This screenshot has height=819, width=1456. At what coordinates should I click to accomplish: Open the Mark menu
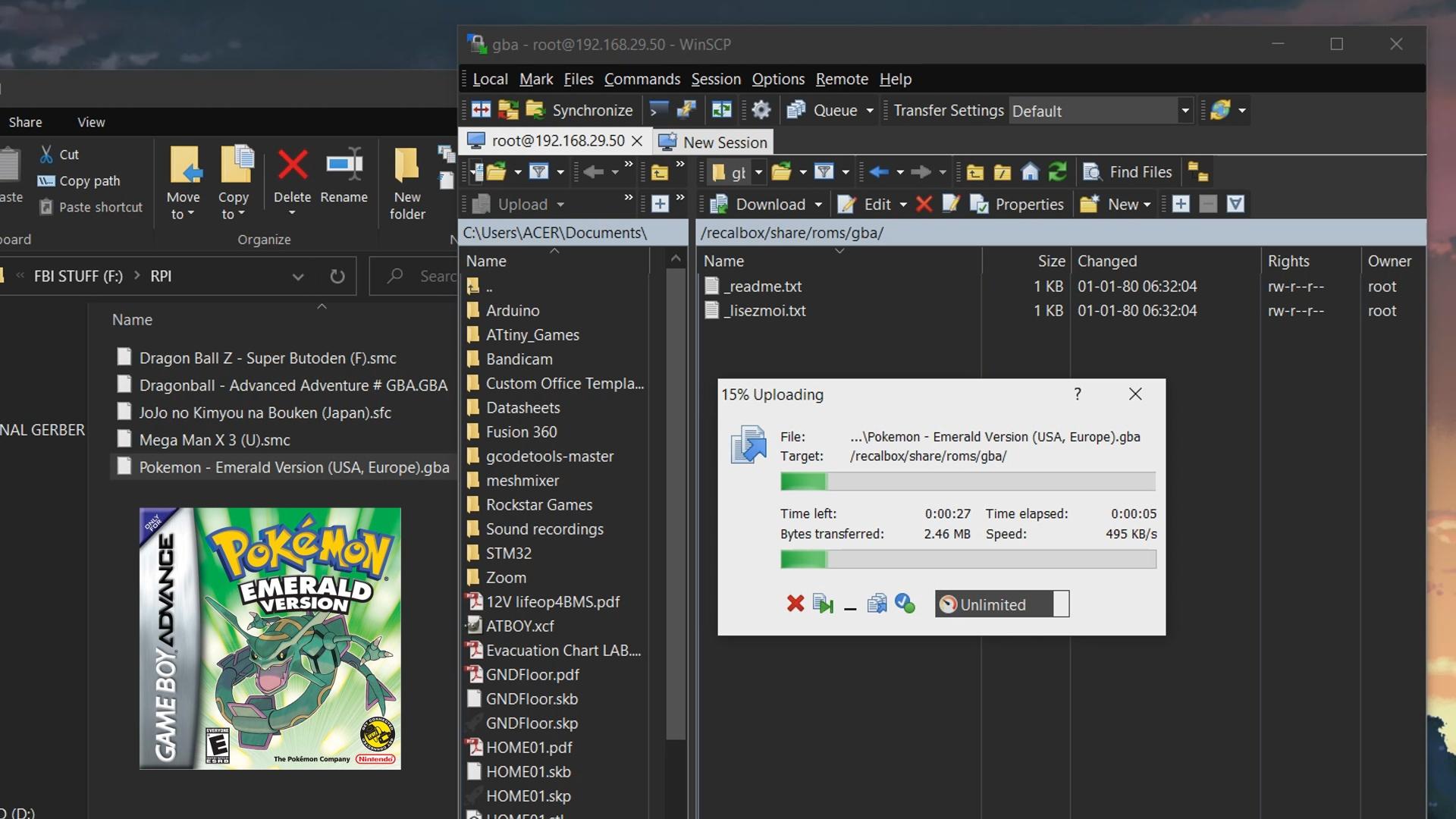536,79
